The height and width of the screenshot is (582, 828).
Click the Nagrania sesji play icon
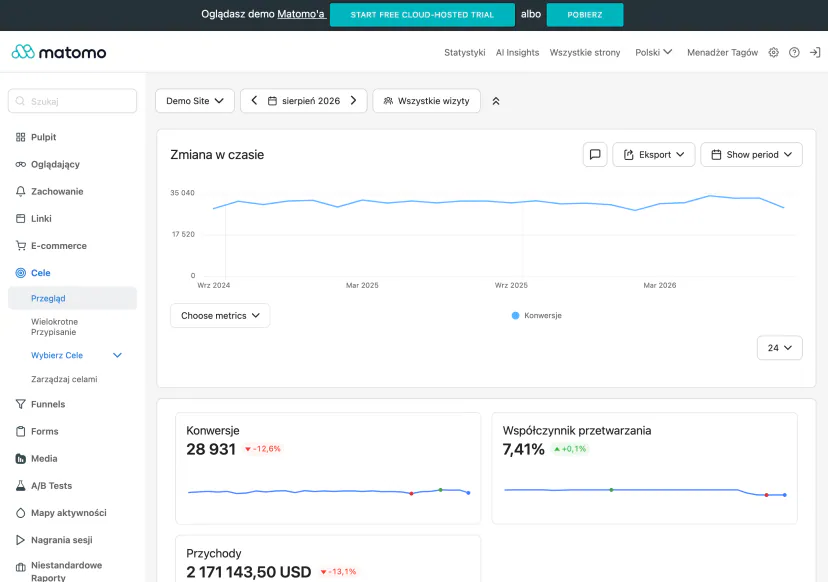(21, 540)
